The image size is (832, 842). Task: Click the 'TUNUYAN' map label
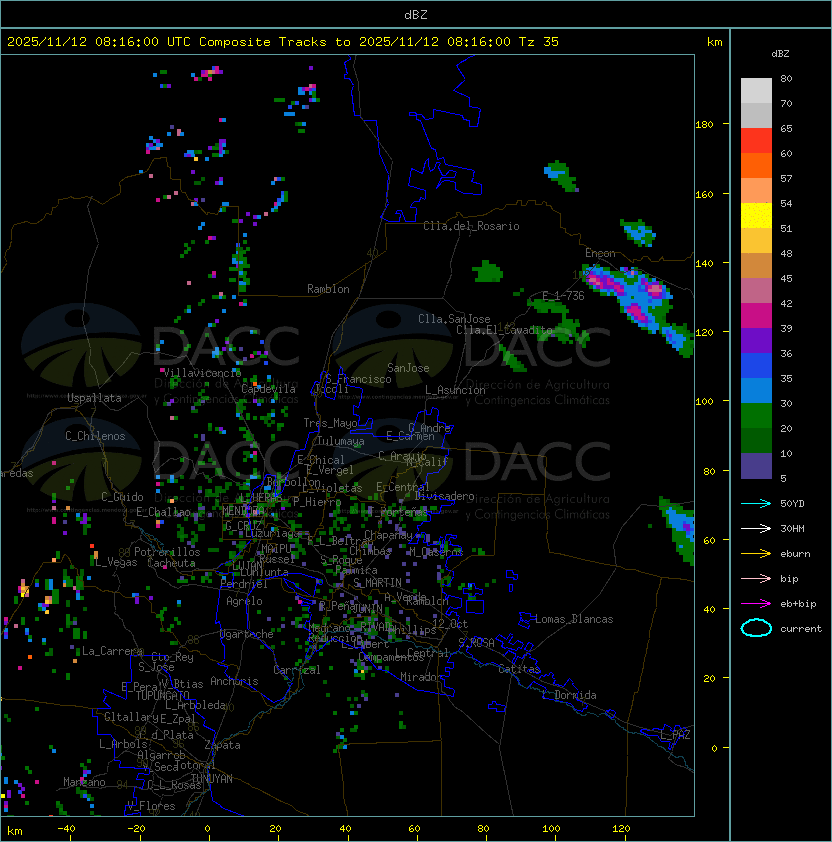point(212,779)
